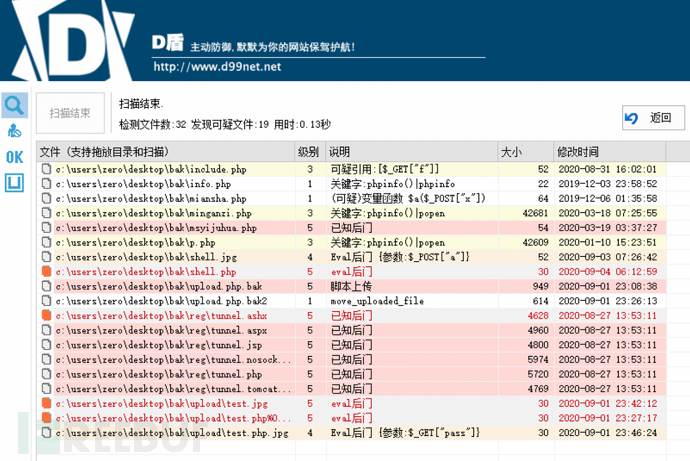690x461 pixels.
Task: Select red path c:\users\zero\desktop\bak\shell.php
Action: (x=146, y=272)
